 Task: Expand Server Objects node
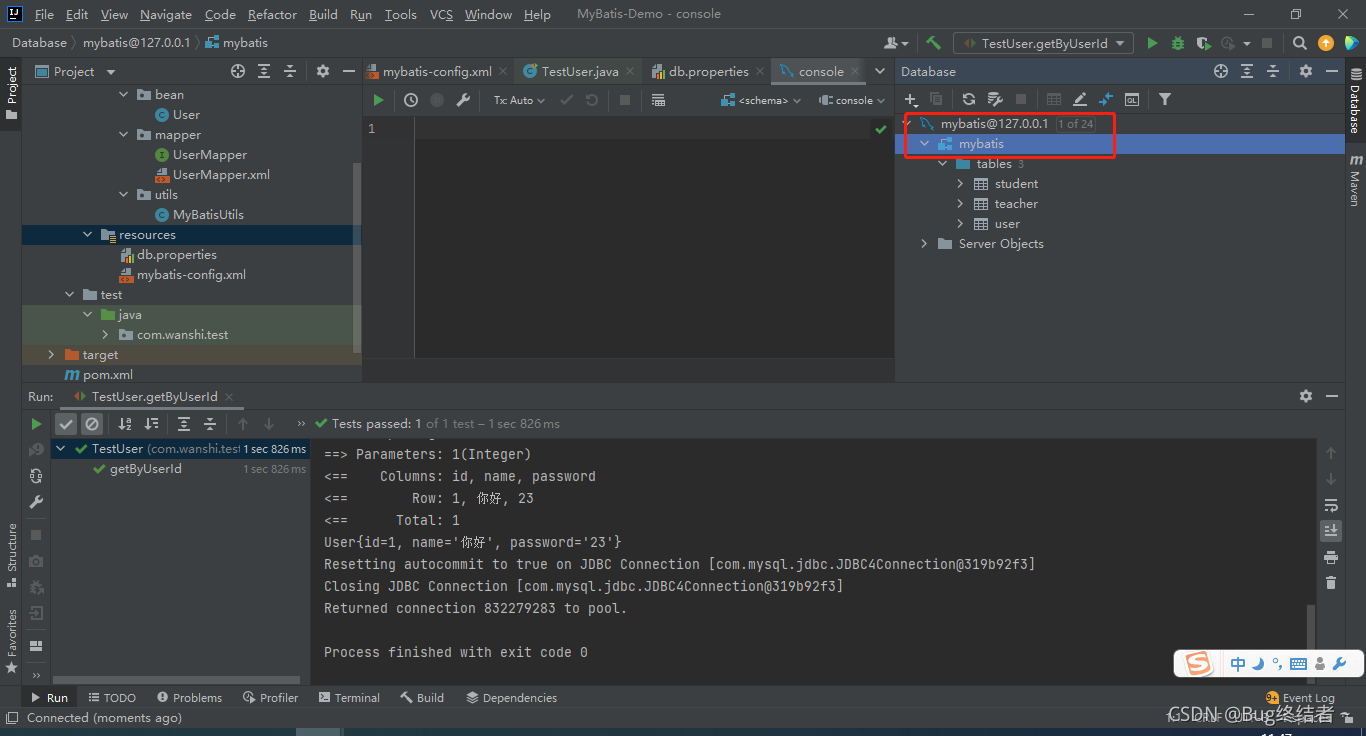pos(924,244)
